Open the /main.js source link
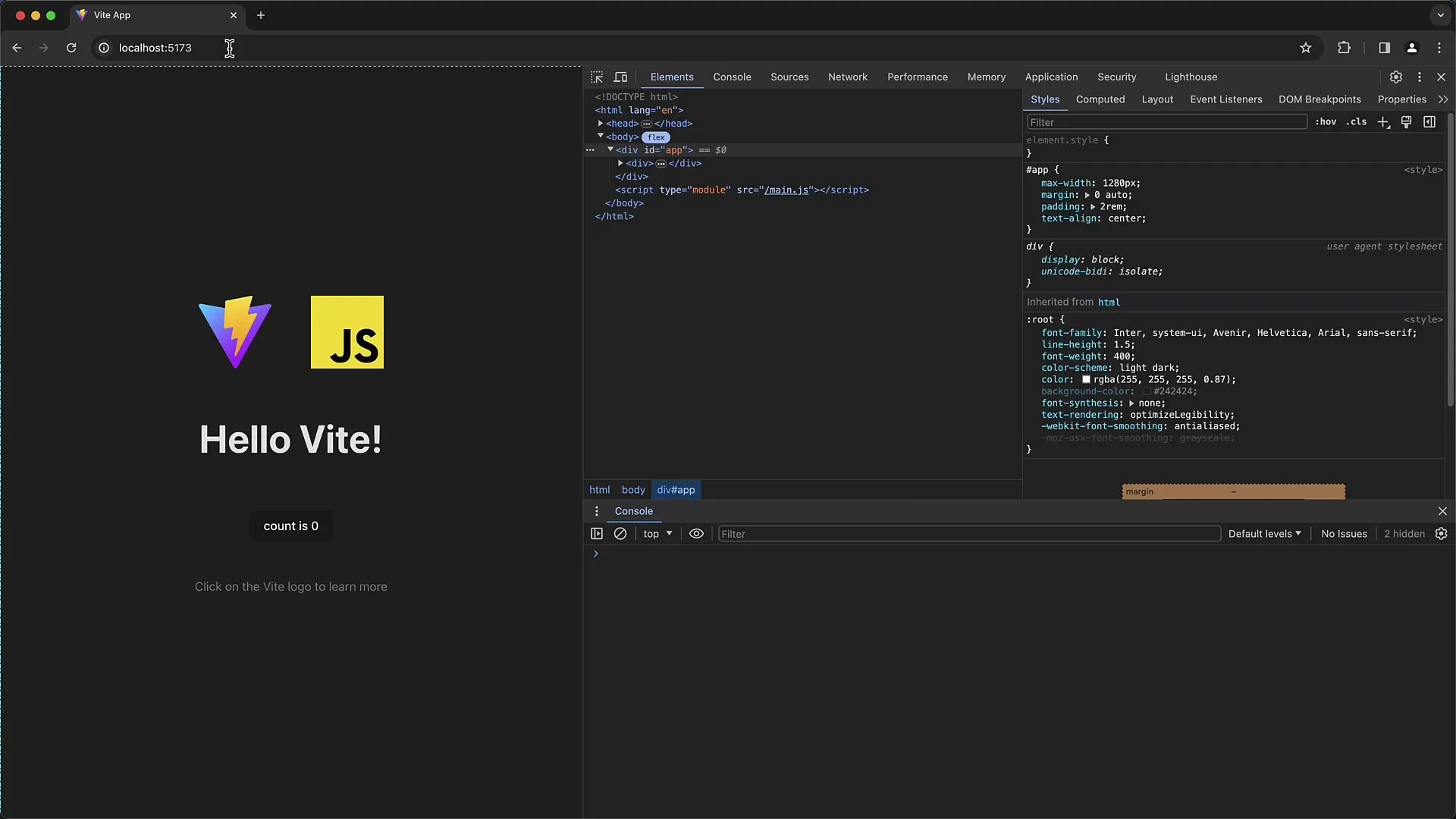 pos(786,190)
